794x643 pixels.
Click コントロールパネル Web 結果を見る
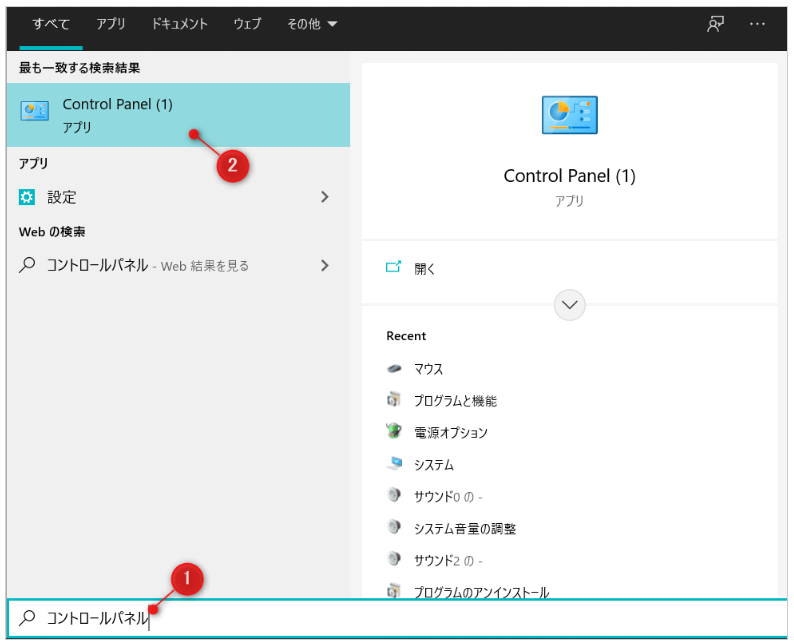178,265
